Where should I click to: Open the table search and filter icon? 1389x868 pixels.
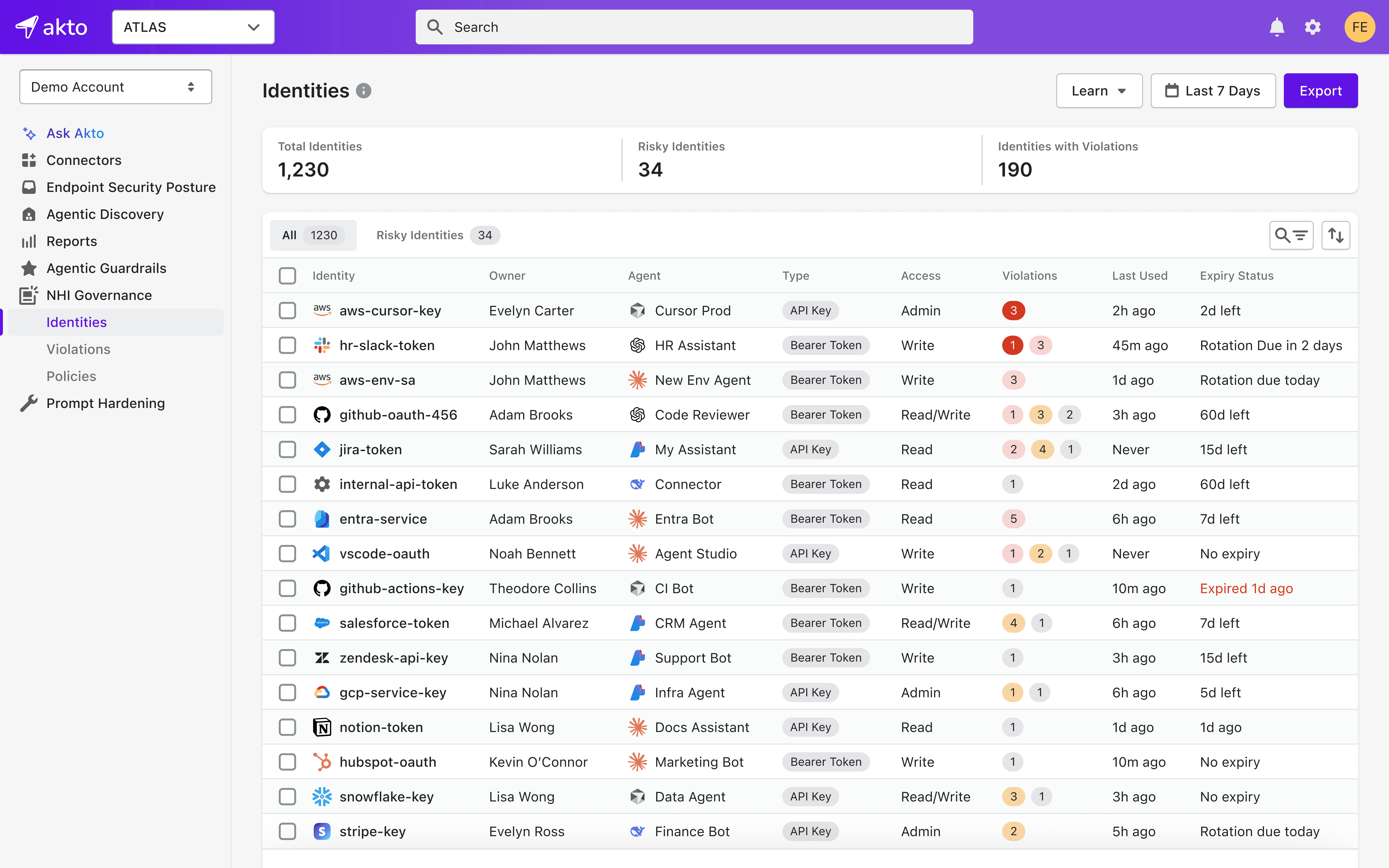[1291, 235]
